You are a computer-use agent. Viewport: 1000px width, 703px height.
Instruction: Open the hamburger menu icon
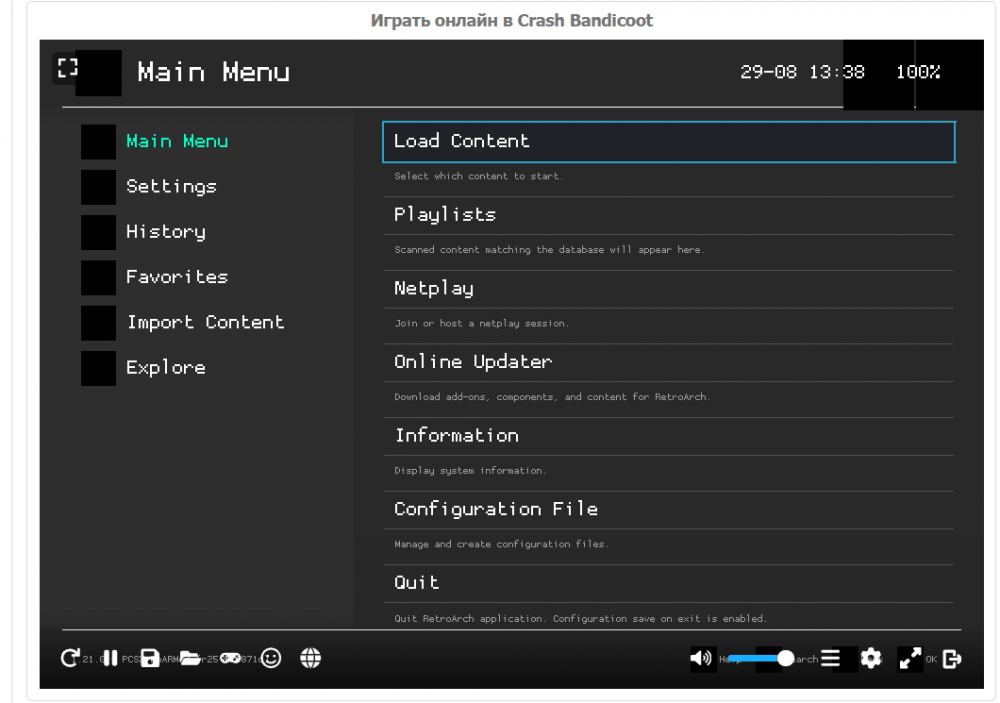tap(830, 658)
